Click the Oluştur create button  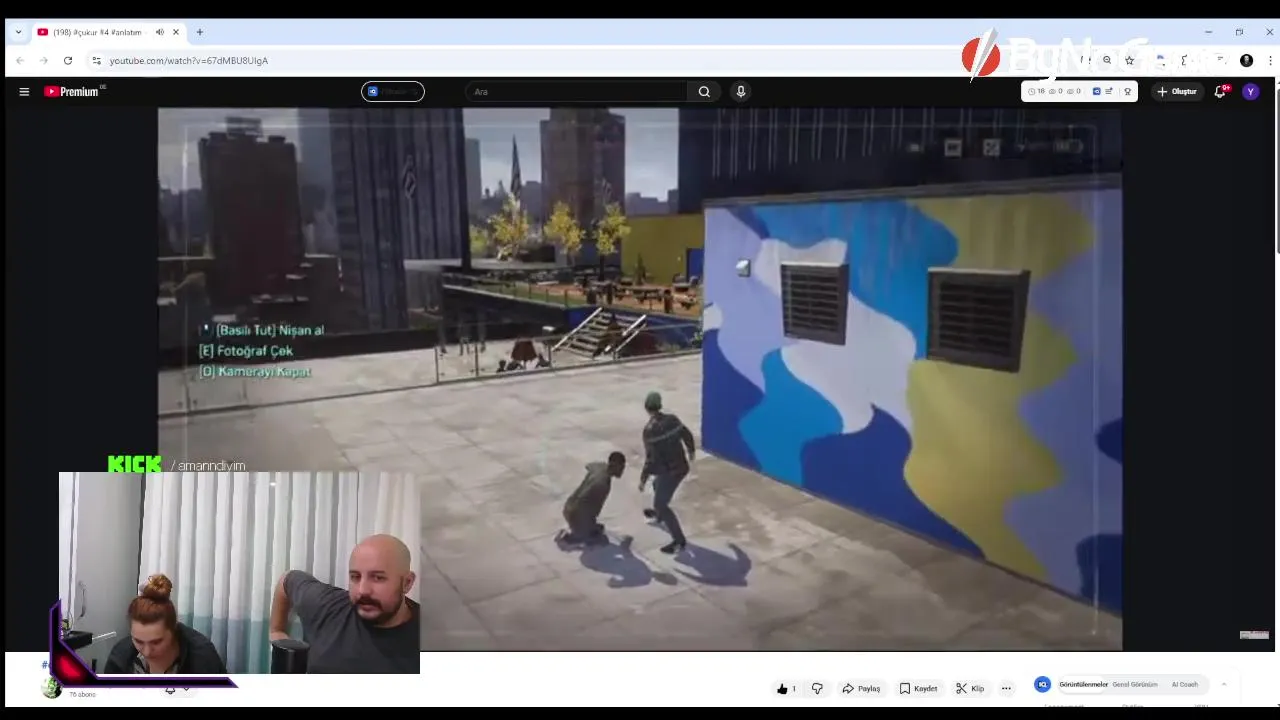point(1177,92)
